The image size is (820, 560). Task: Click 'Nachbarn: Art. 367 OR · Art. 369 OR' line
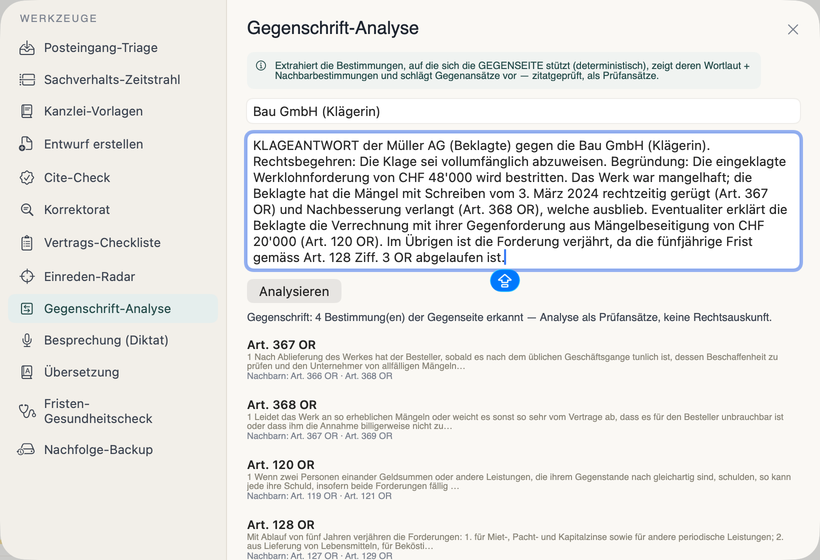point(320,436)
